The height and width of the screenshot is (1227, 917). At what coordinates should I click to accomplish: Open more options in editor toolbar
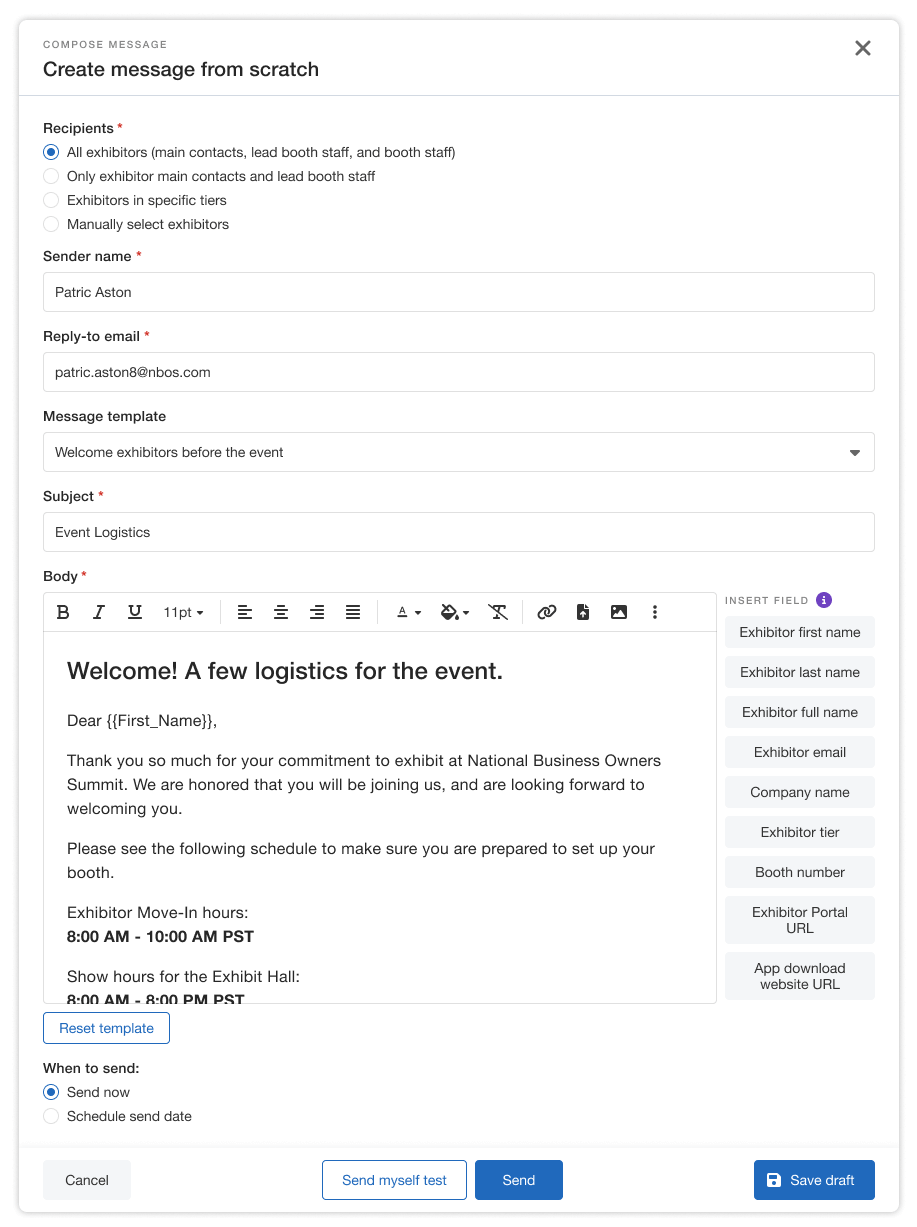pyautogui.click(x=655, y=612)
